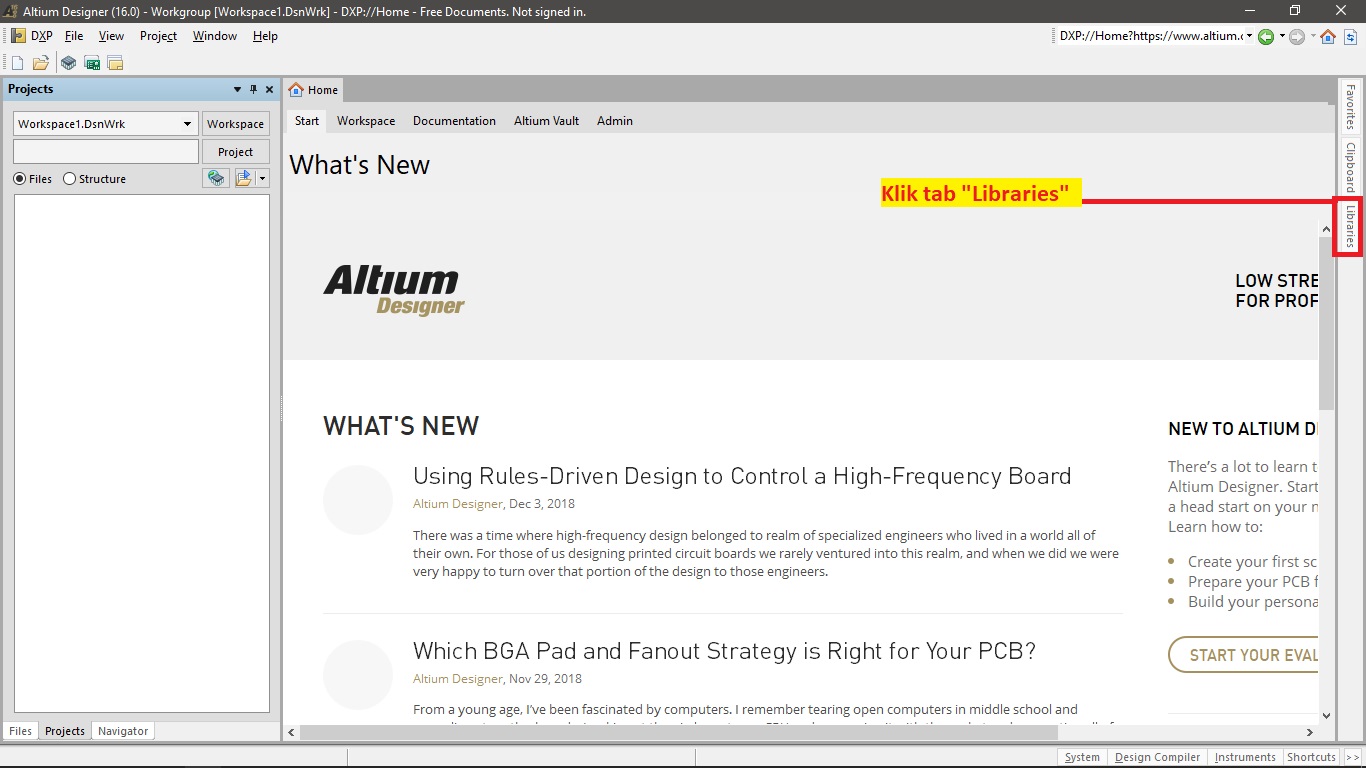Pin the Projects panel

(253, 89)
